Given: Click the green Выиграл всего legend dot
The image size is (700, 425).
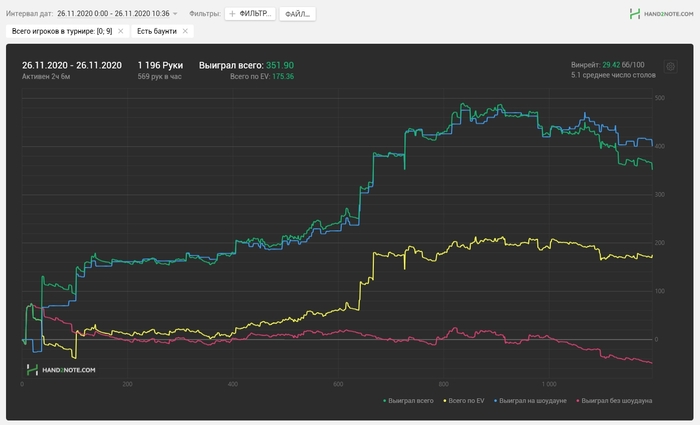Looking at the screenshot, I should (385, 401).
